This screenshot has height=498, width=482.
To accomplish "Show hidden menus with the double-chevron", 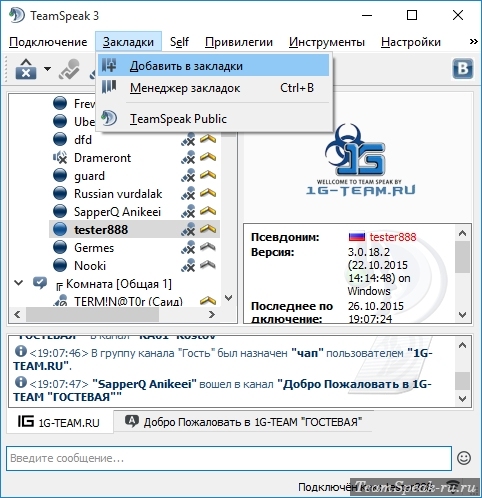I will (473, 42).
